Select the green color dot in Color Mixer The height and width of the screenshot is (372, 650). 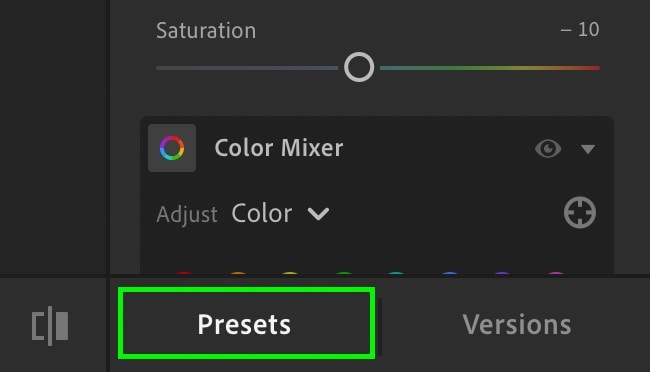[x=344, y=273]
